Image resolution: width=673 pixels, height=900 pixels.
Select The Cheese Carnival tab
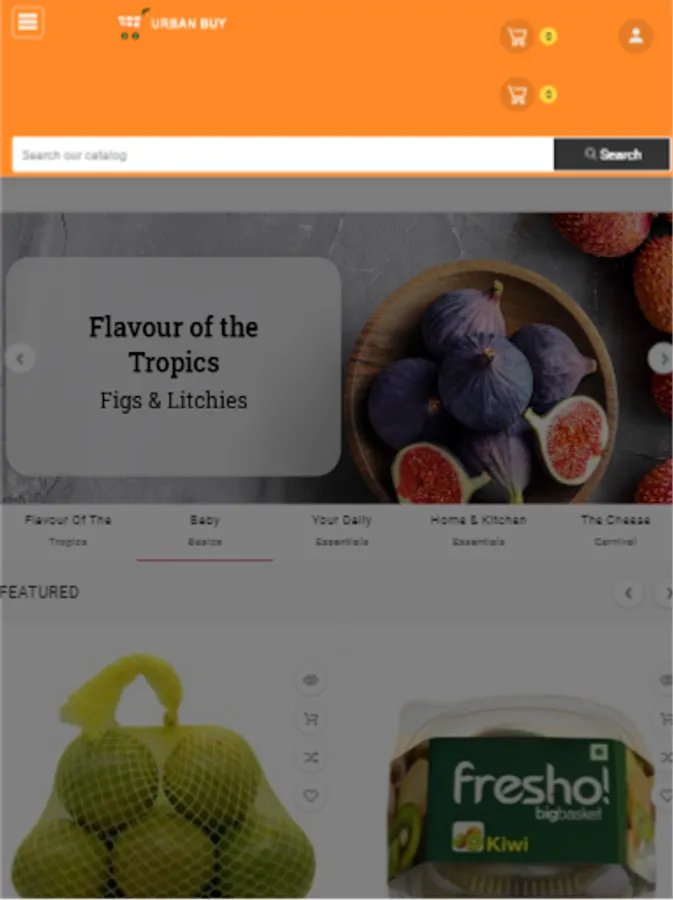pos(615,530)
